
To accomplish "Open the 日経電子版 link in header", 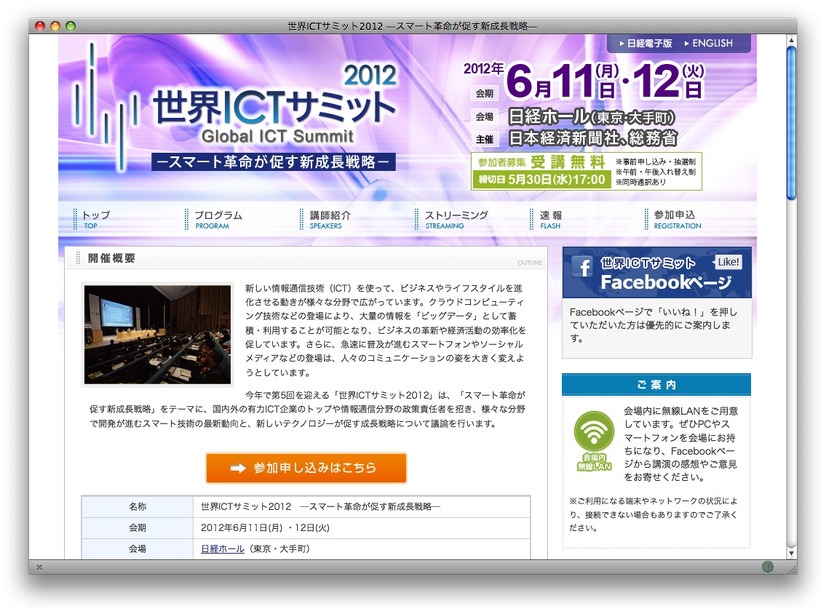I will (x=646, y=43).
